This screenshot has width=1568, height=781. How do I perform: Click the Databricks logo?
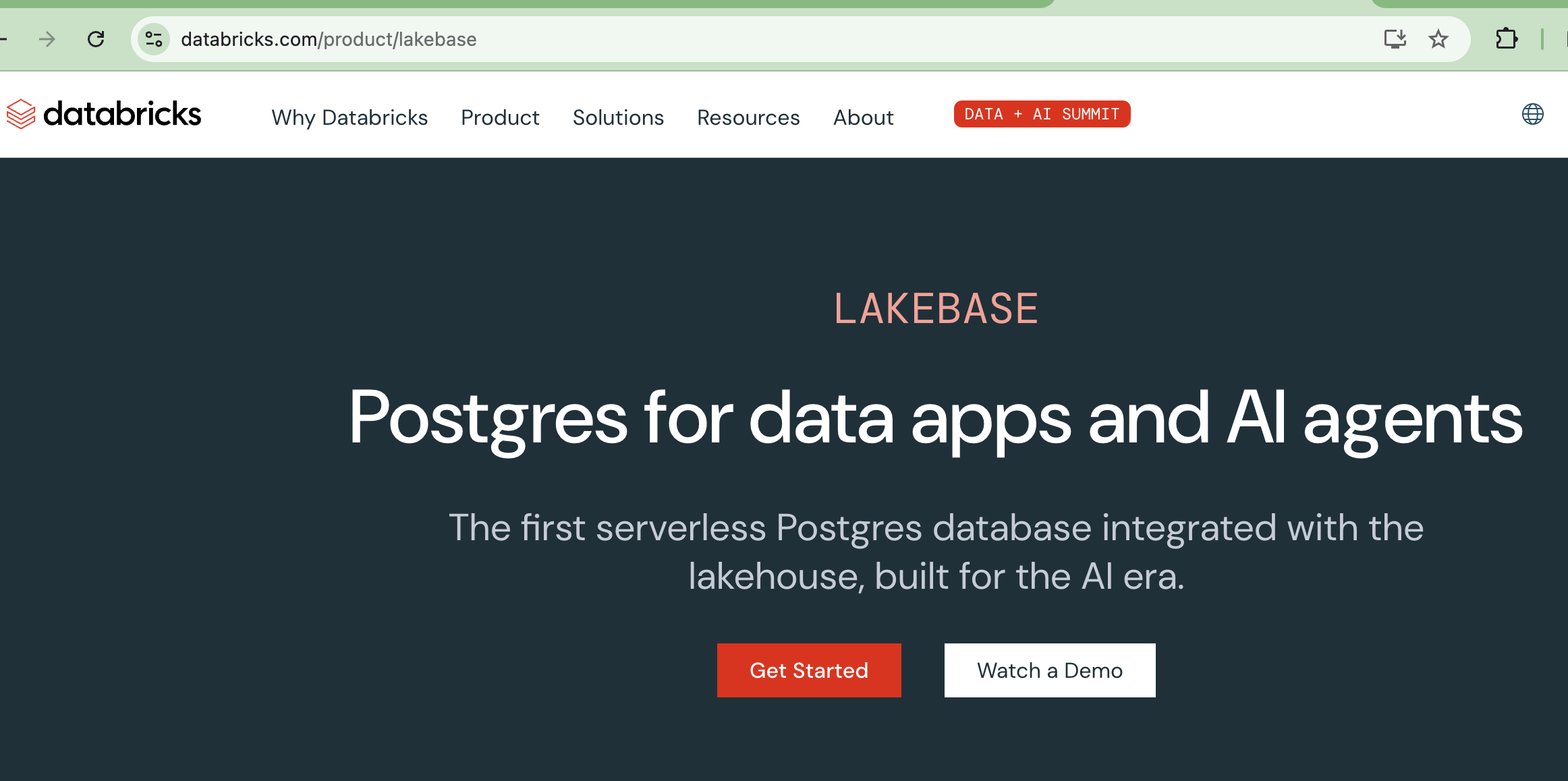tap(103, 114)
